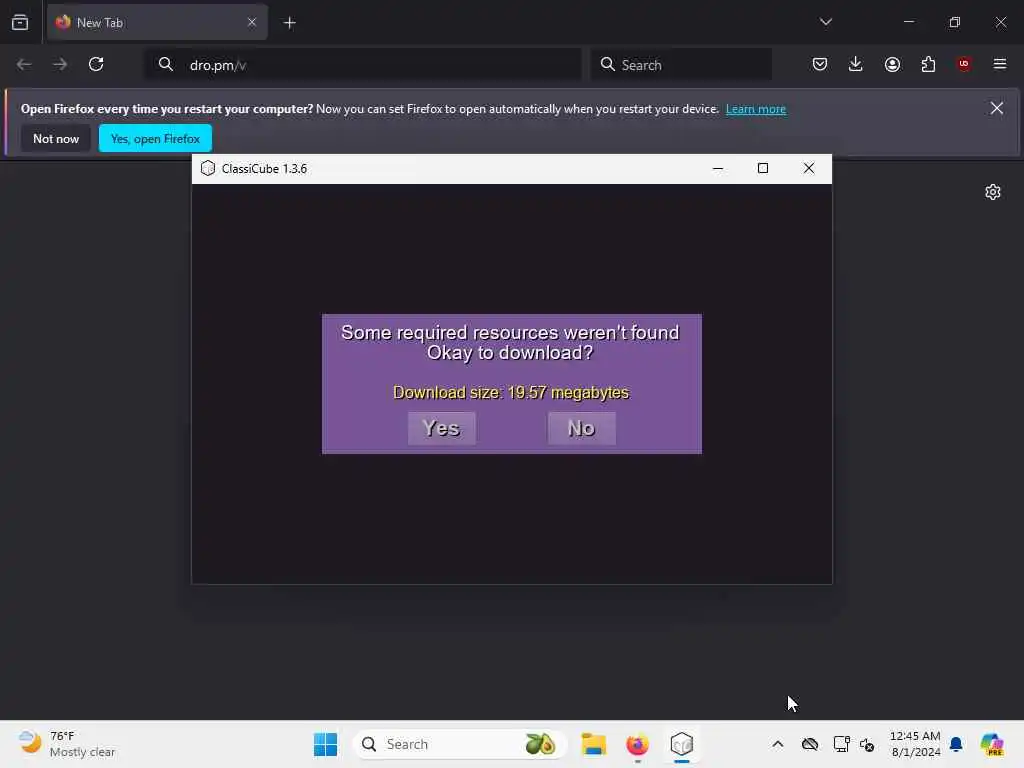Go forward with the forward arrow

pyautogui.click(x=60, y=64)
